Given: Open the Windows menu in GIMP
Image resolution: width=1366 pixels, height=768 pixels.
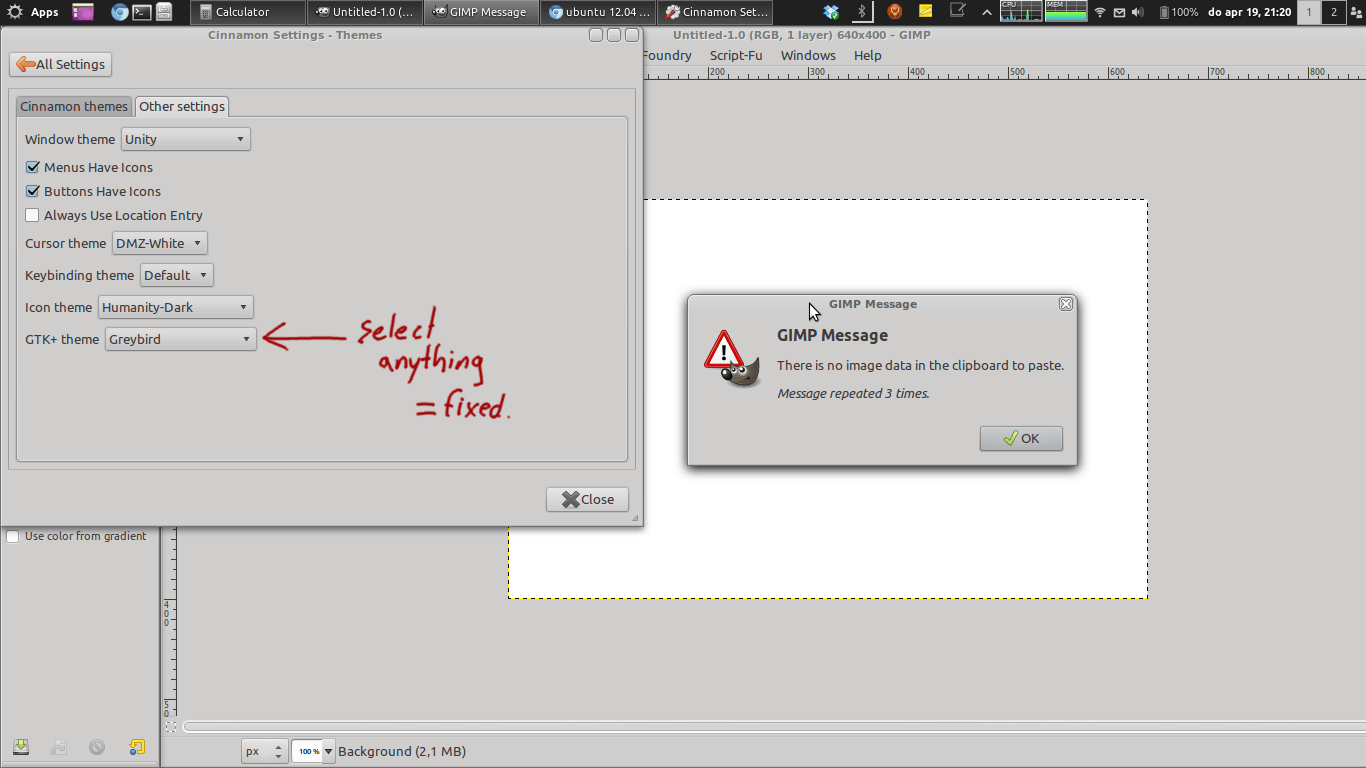Looking at the screenshot, I should tap(808, 56).
